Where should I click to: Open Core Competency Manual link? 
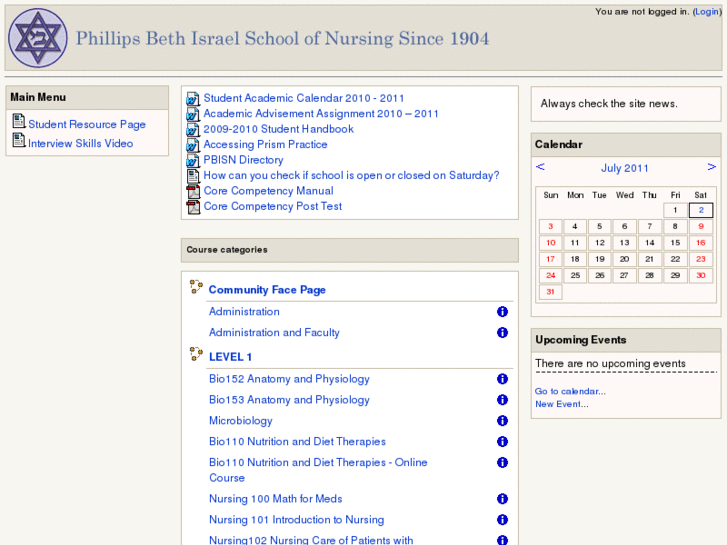268,191
